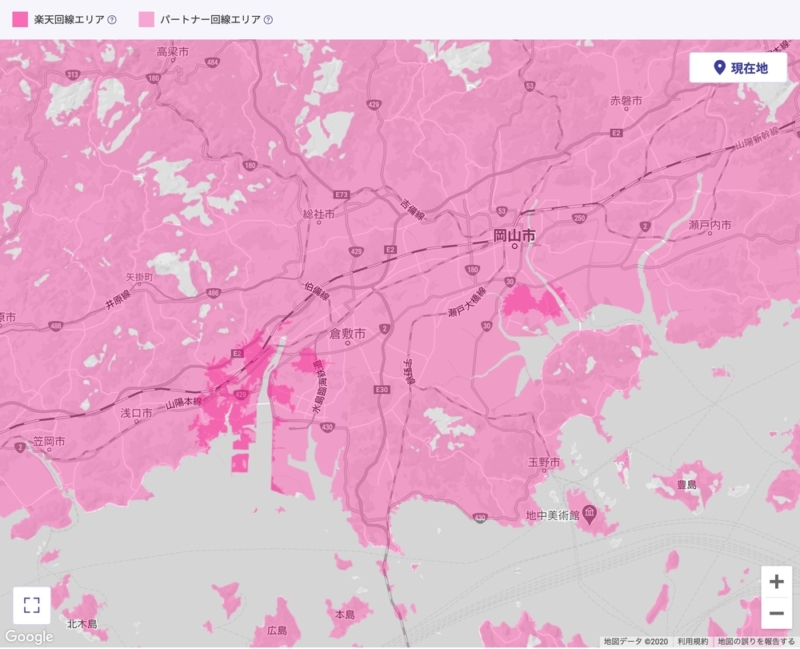
Task: Click the 矢掛町 town label
Action: coord(139,277)
